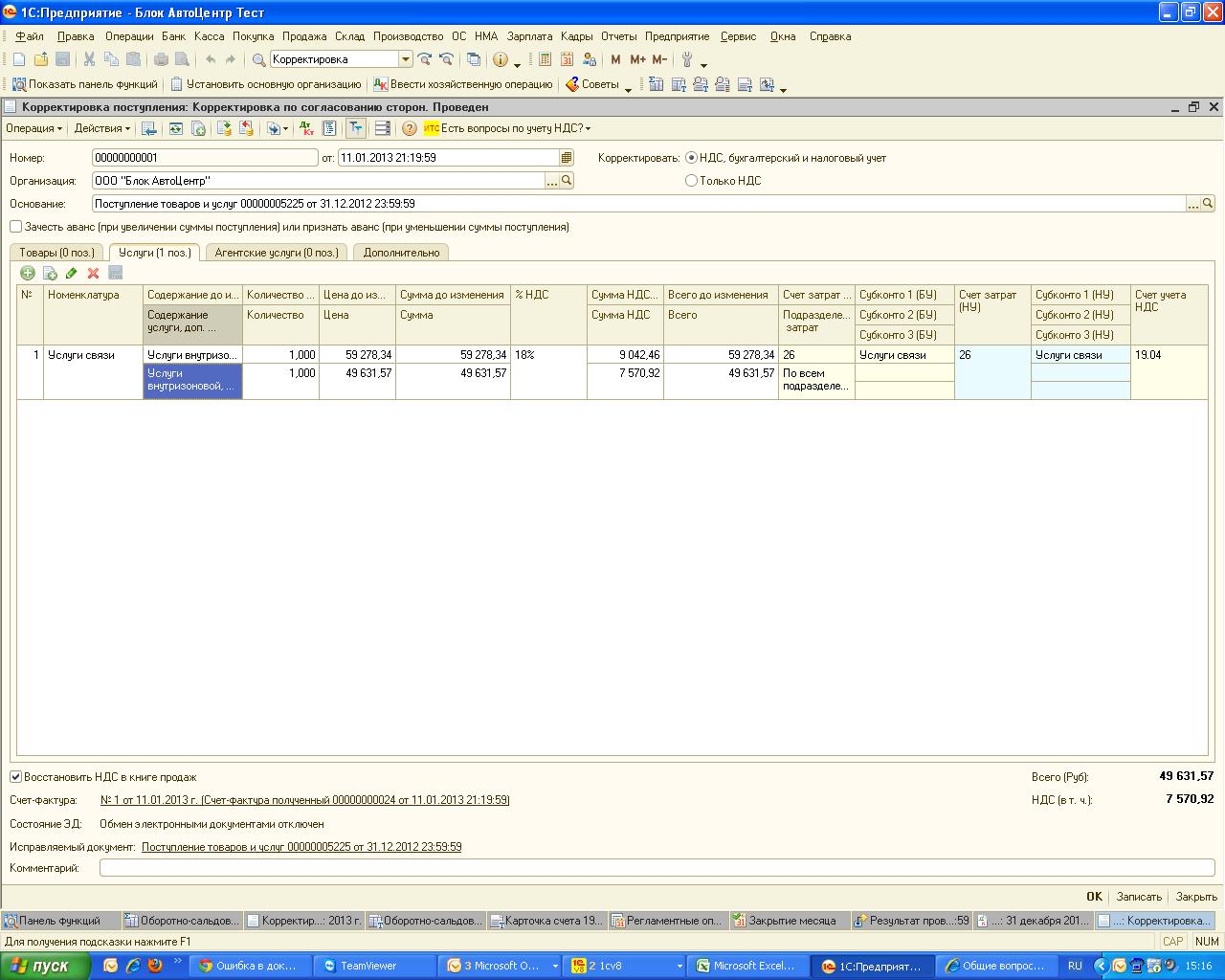
Task: Click the Дт/Кт posting results icon
Action: coord(306,128)
